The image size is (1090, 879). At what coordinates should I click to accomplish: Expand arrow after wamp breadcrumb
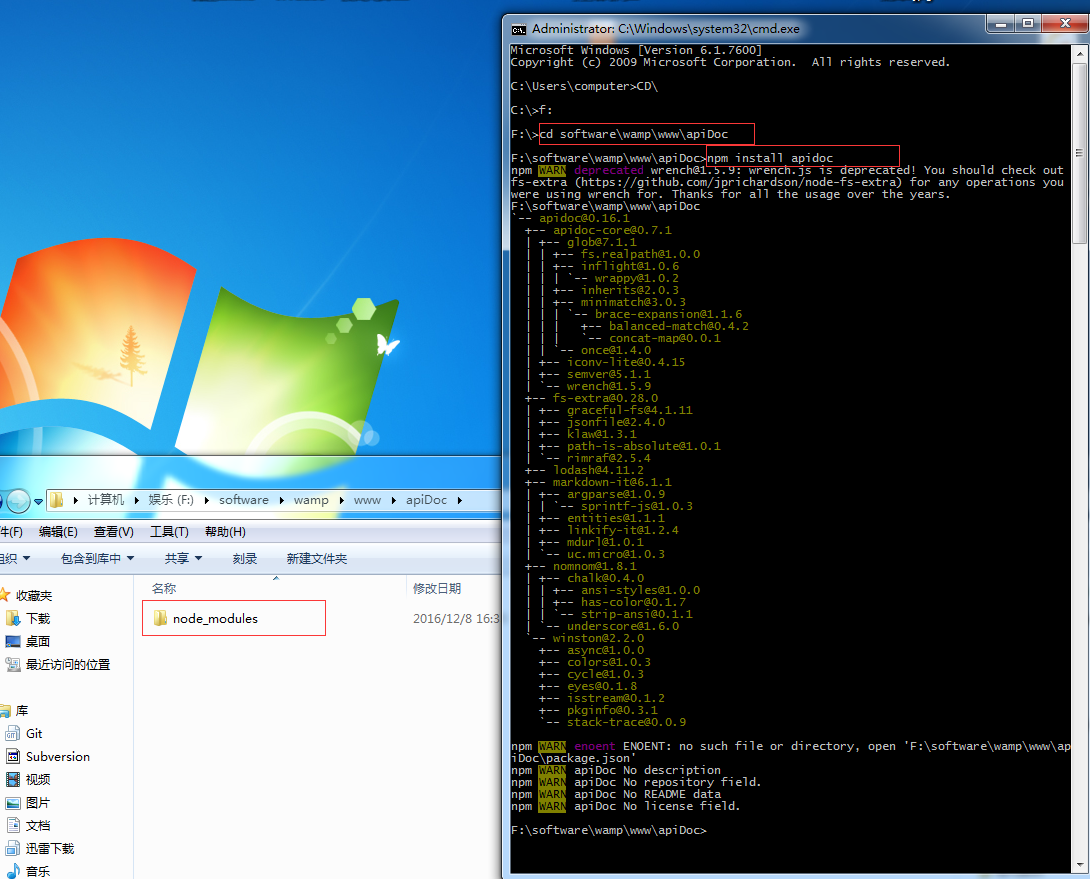[x=341, y=500]
